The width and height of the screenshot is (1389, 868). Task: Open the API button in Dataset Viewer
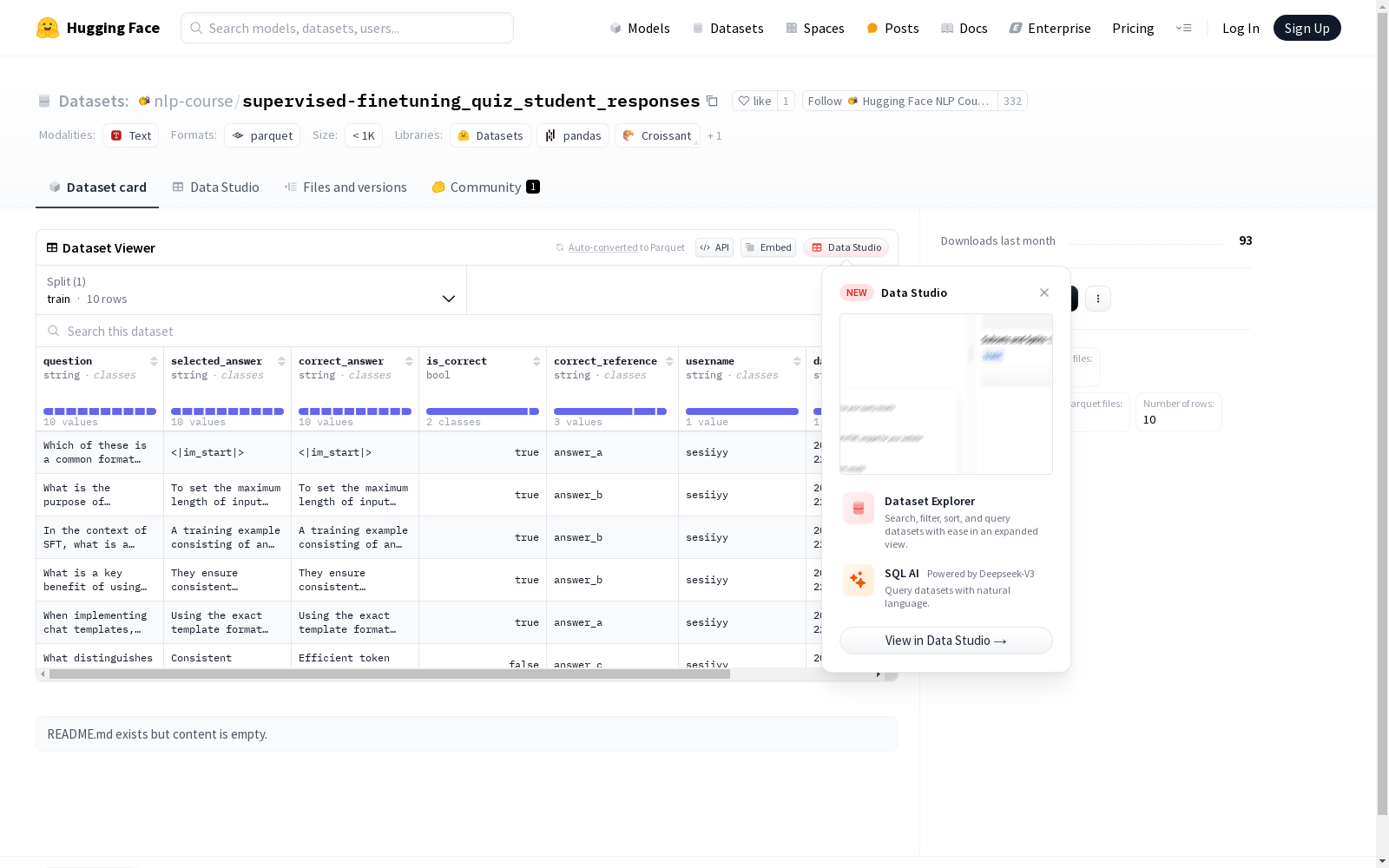(714, 247)
